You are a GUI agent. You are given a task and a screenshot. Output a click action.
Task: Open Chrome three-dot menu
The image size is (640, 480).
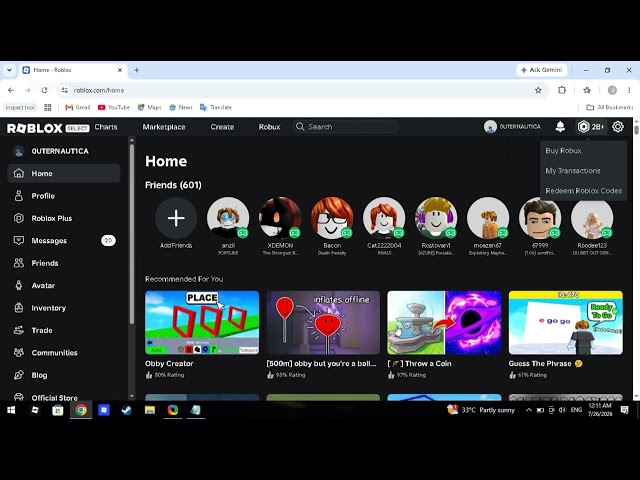click(x=629, y=90)
